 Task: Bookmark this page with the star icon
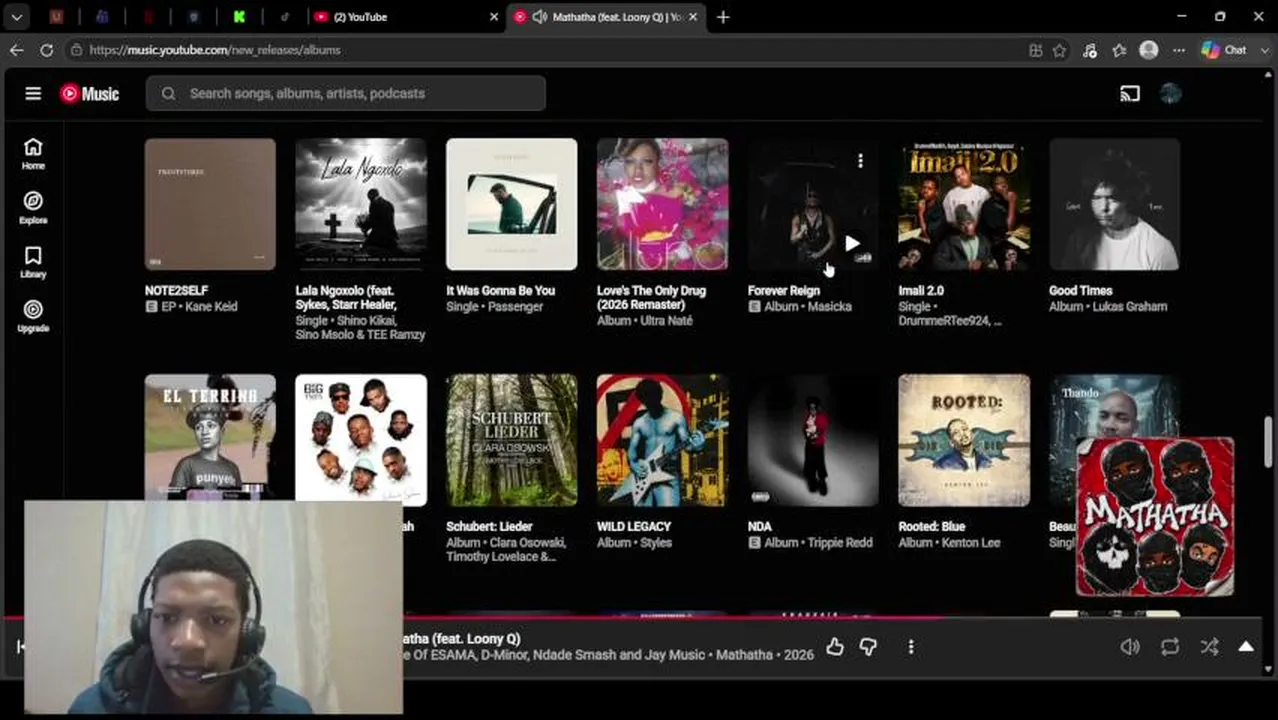1059,50
